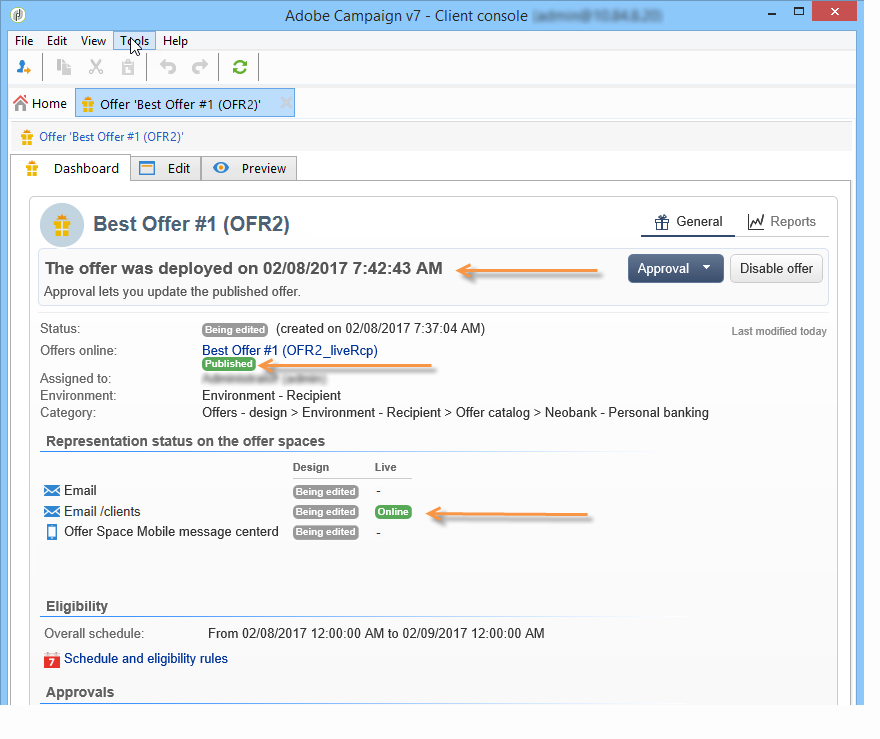Maximize the Adobe Campaign window
Viewport: 880px width, 739px height.
point(799,12)
